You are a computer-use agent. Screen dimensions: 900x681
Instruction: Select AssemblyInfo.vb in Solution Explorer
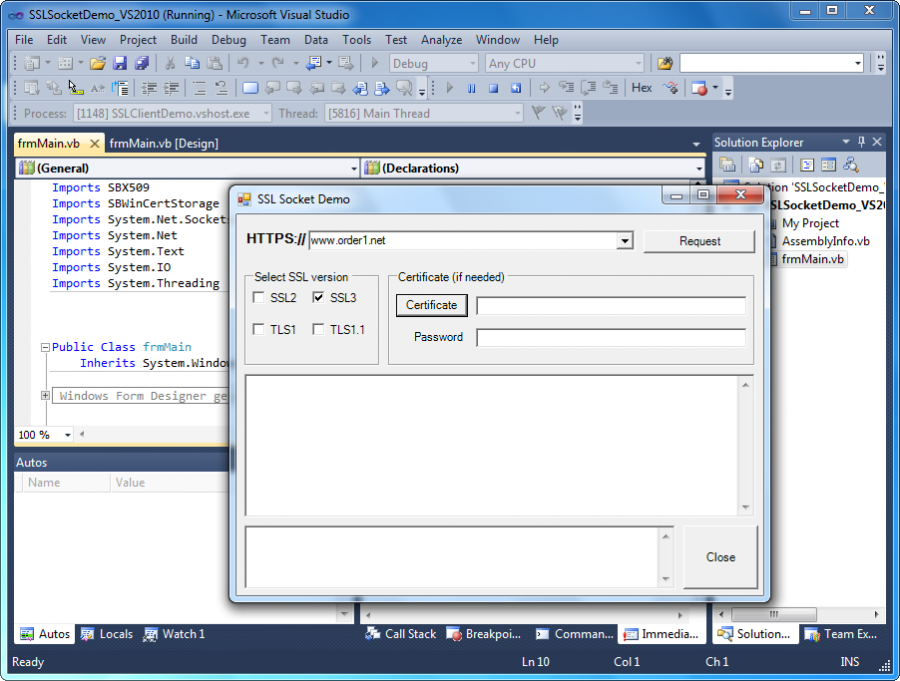(825, 241)
